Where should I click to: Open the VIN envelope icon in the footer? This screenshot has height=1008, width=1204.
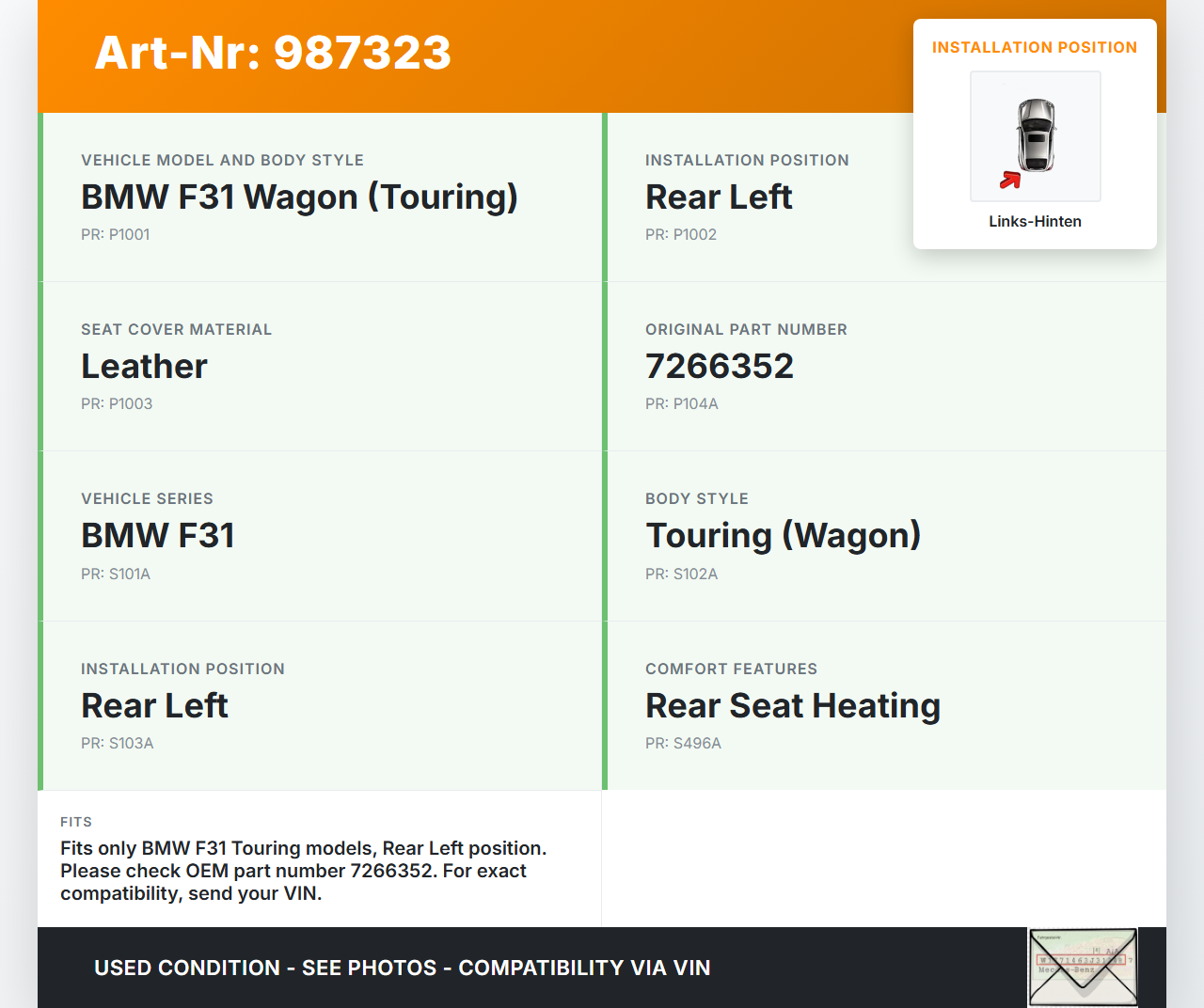coord(1083,968)
